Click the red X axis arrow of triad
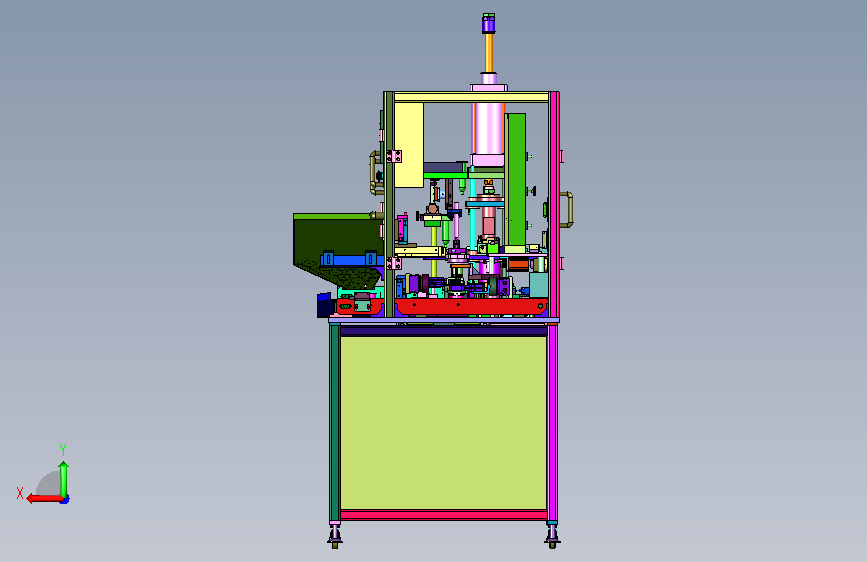The image size is (867, 562). (x=44, y=498)
